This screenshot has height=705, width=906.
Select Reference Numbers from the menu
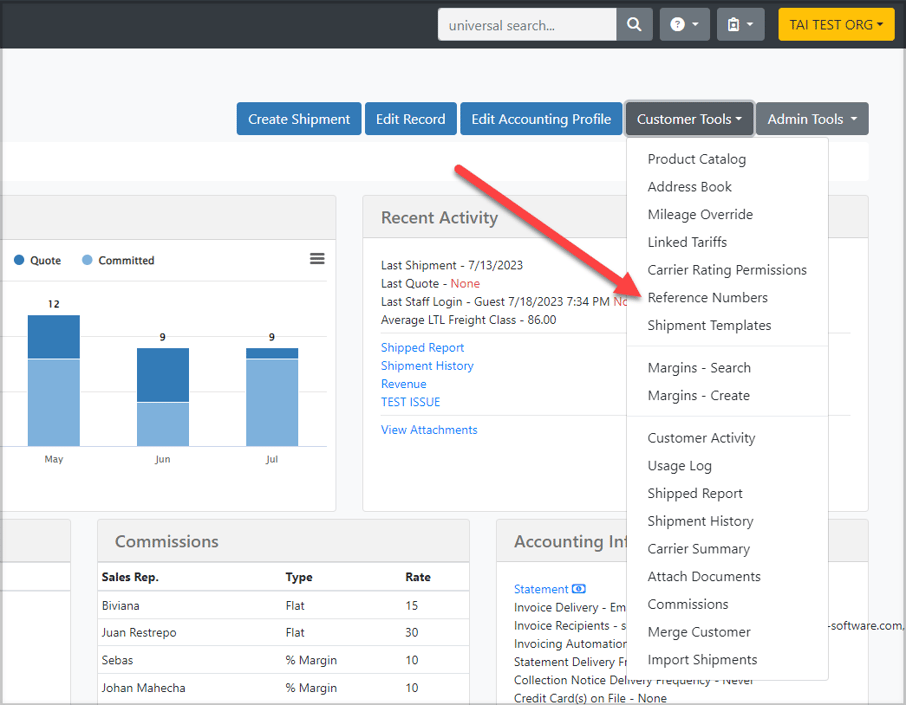pyautogui.click(x=707, y=297)
